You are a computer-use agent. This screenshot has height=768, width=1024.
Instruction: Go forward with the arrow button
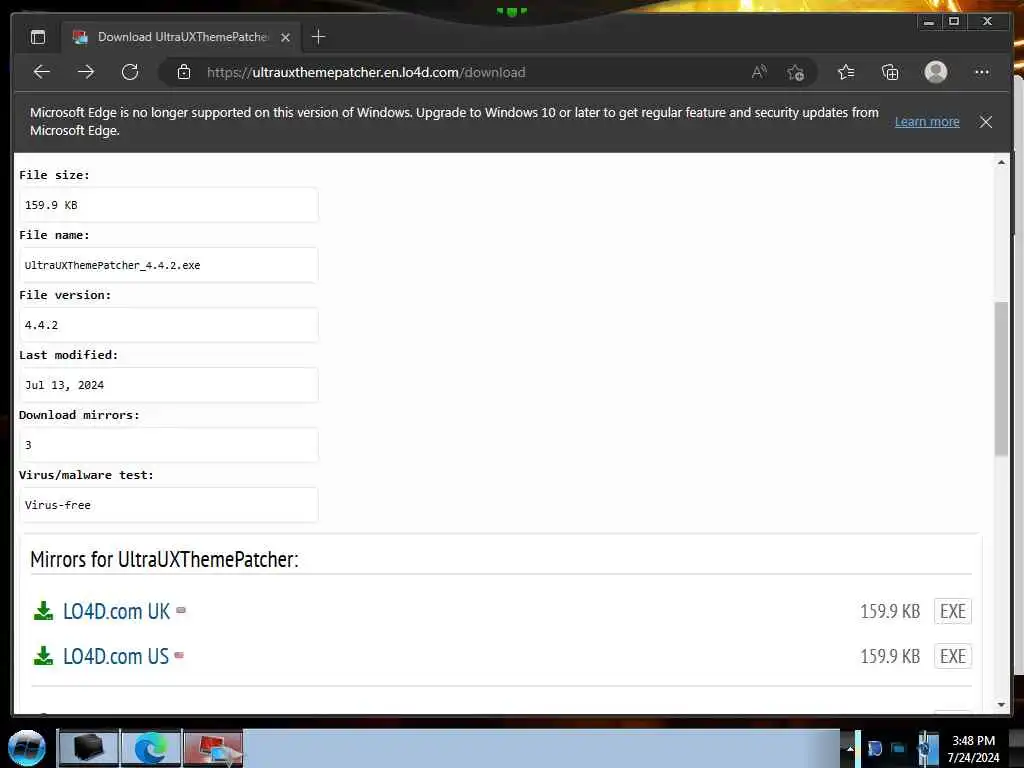pyautogui.click(x=86, y=72)
